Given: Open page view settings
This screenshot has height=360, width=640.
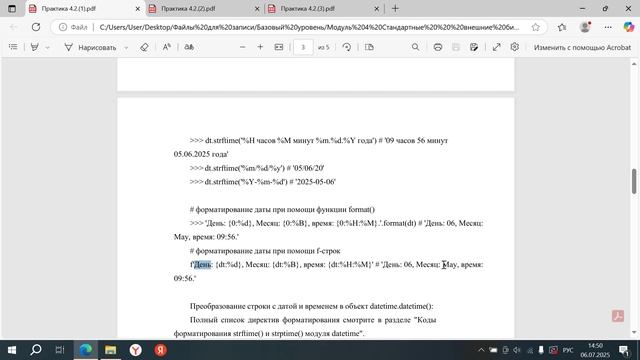Looking at the screenshot, I should 369,47.
